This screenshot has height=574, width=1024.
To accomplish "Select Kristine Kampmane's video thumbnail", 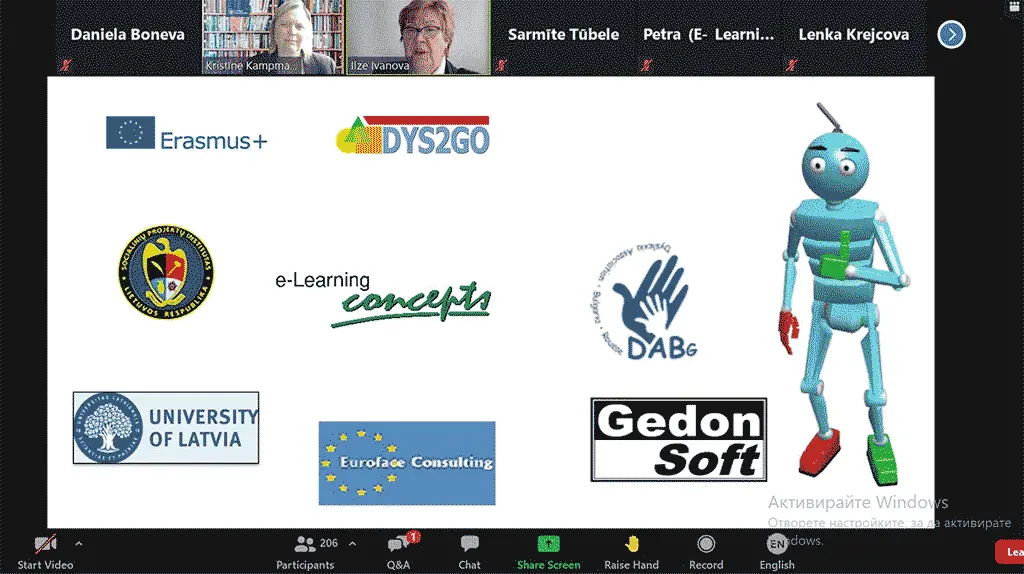I will point(272,37).
